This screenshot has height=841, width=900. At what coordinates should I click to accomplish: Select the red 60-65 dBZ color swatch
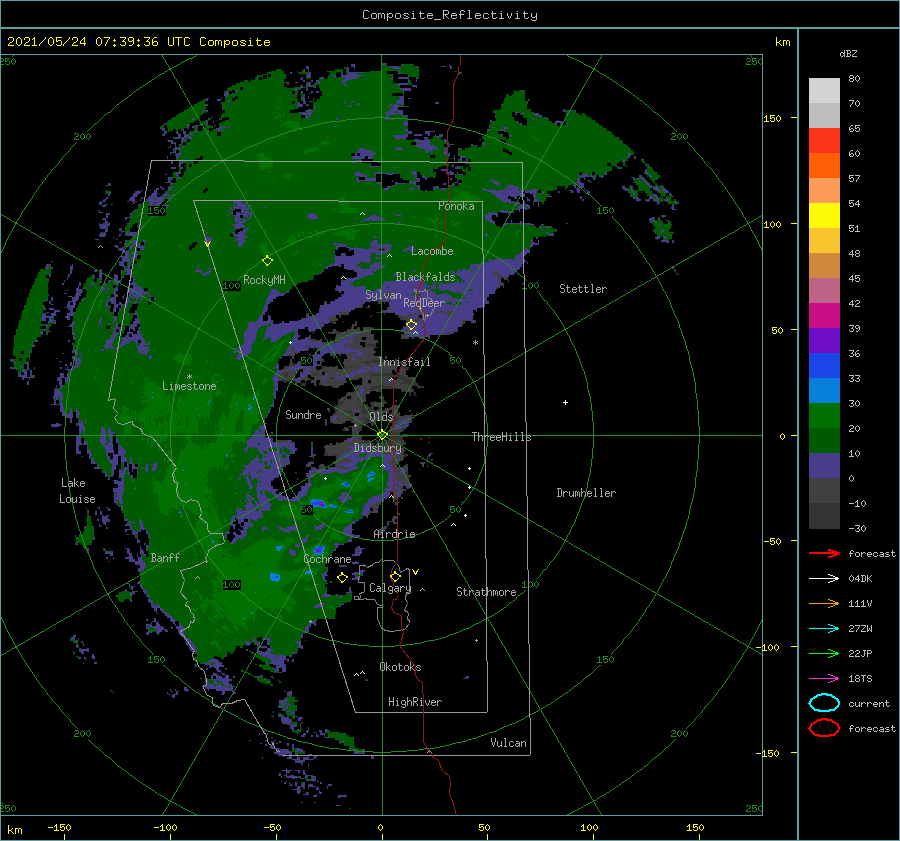[x=824, y=141]
